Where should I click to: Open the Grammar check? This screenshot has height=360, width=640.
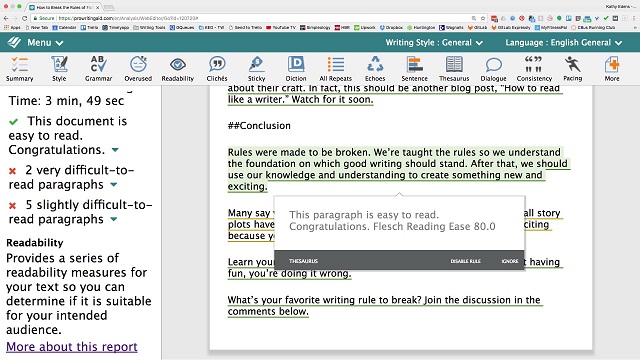click(x=98, y=69)
